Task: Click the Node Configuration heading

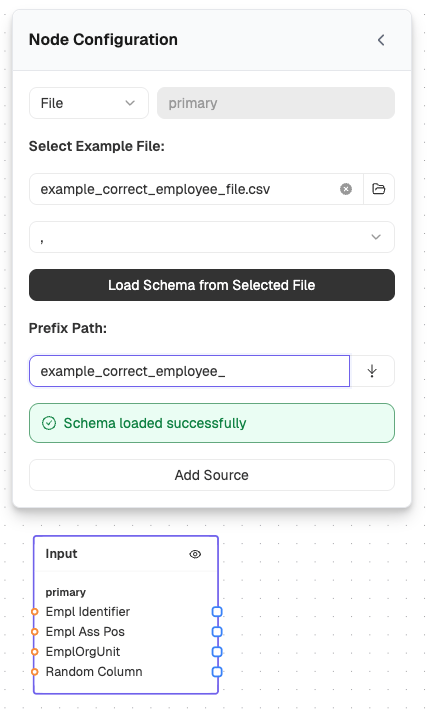Action: [103, 40]
